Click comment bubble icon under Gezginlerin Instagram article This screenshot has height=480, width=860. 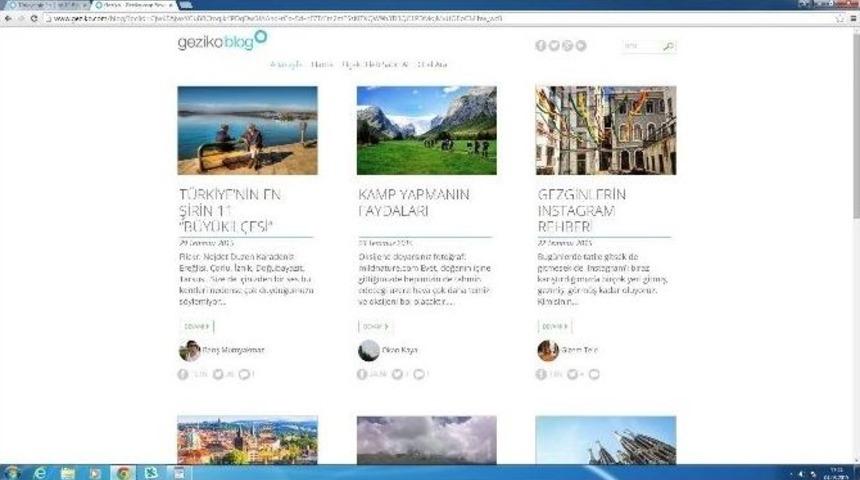point(594,374)
